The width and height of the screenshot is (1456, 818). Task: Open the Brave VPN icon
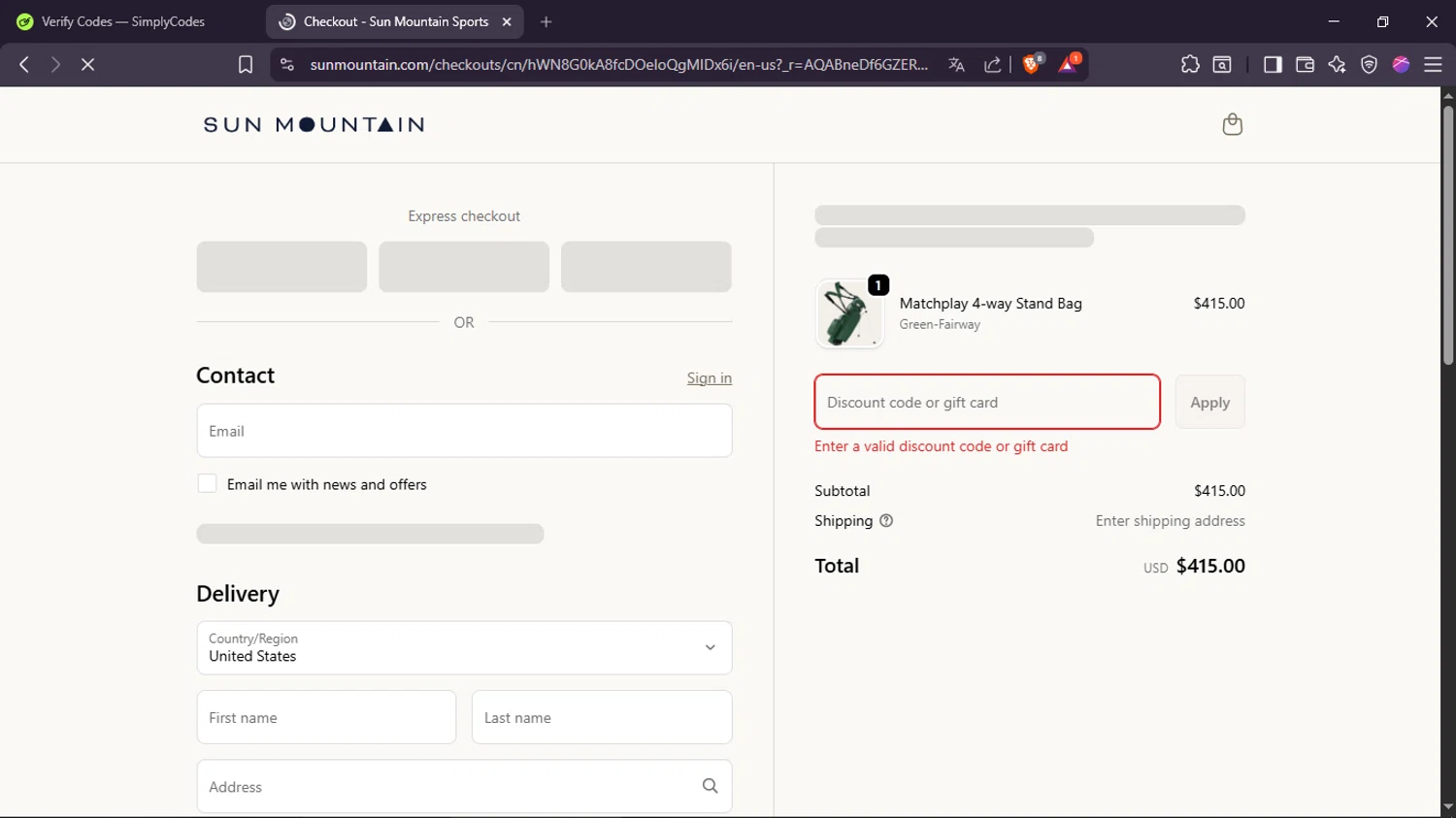(x=1369, y=64)
